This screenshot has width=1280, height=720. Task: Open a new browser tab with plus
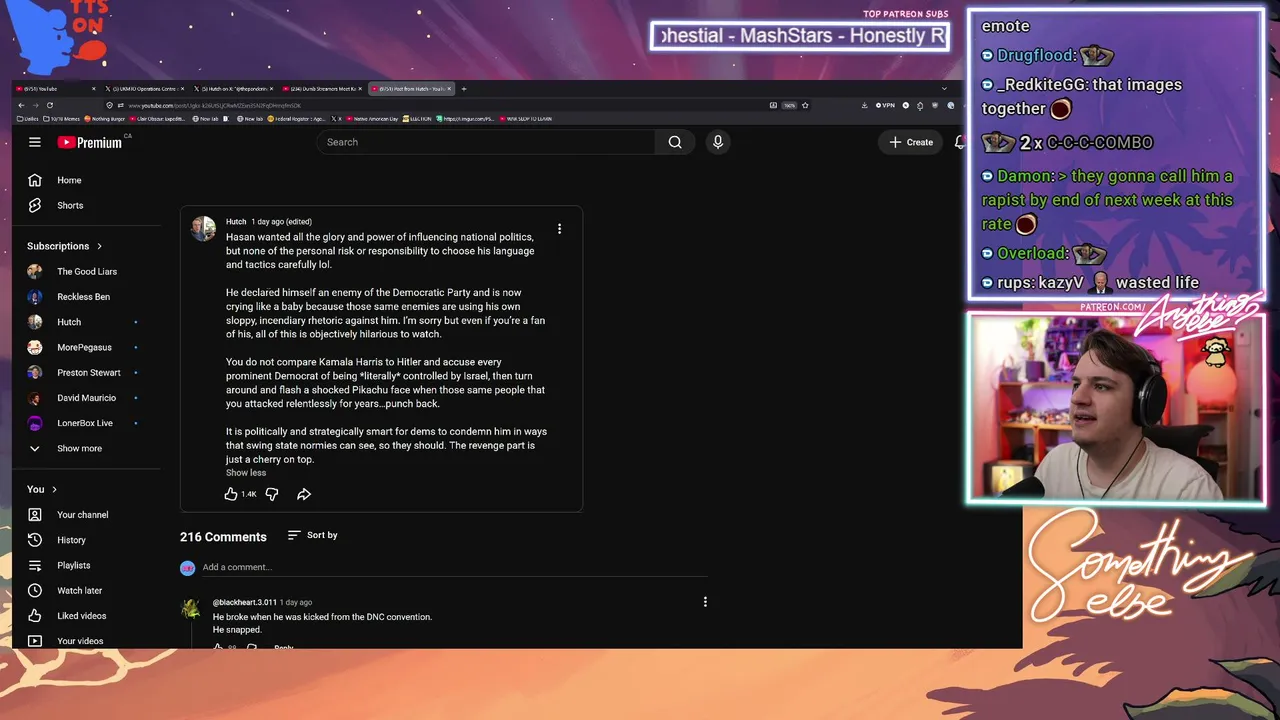(463, 89)
